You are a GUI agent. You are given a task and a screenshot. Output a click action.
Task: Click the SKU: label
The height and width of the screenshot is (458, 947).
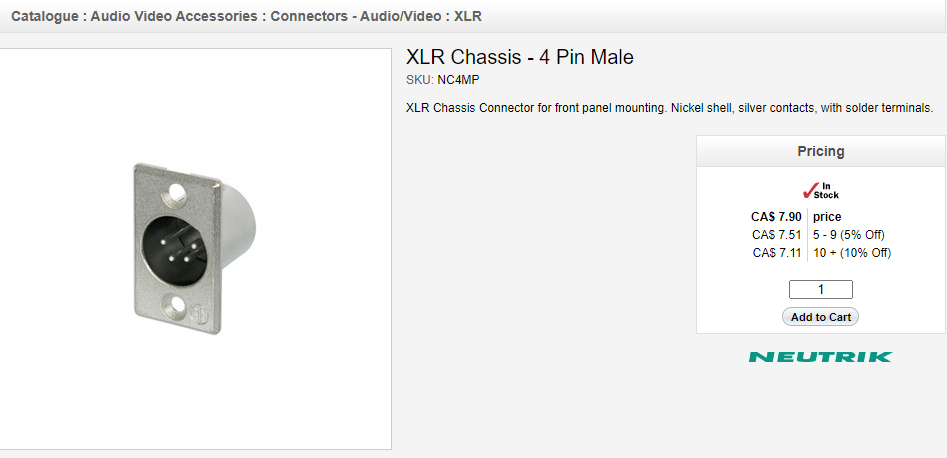(419, 80)
